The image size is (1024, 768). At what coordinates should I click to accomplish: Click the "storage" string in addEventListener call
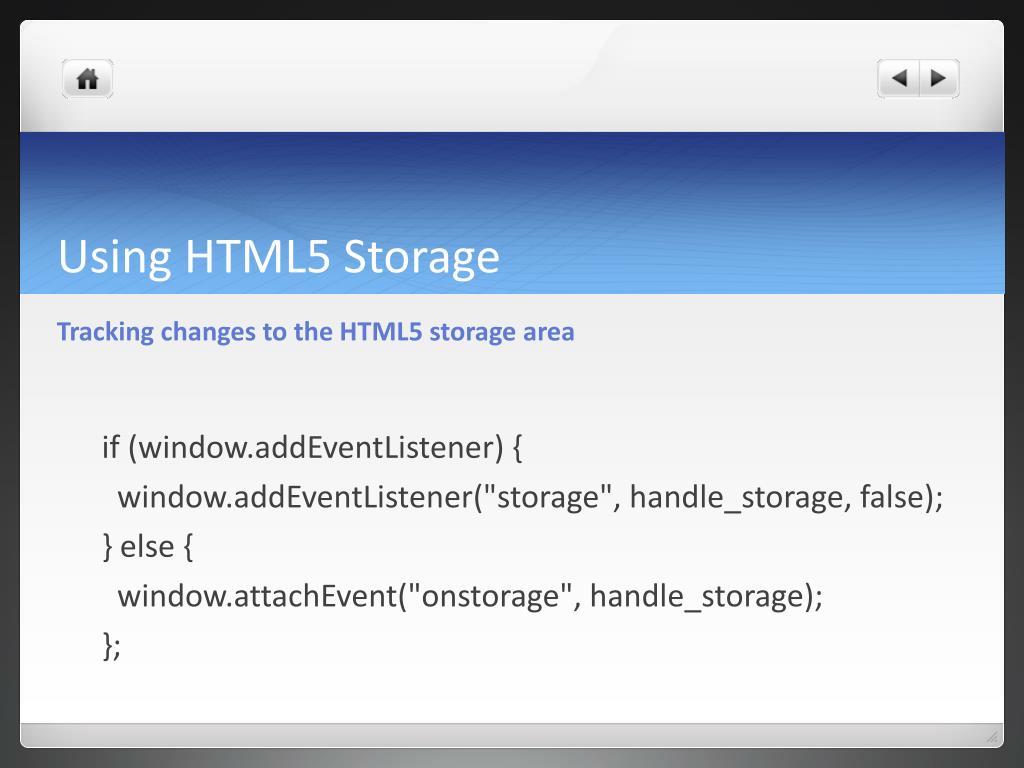tap(548, 497)
